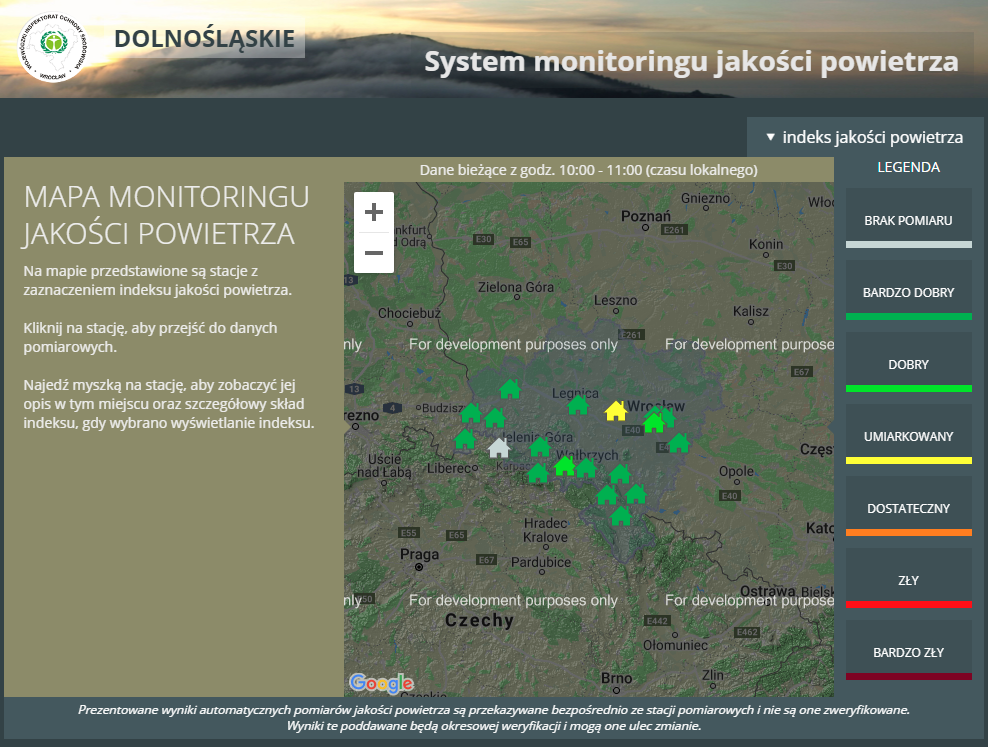Zoom in on the map with plus button
This screenshot has height=747, width=988.
pos(374,212)
